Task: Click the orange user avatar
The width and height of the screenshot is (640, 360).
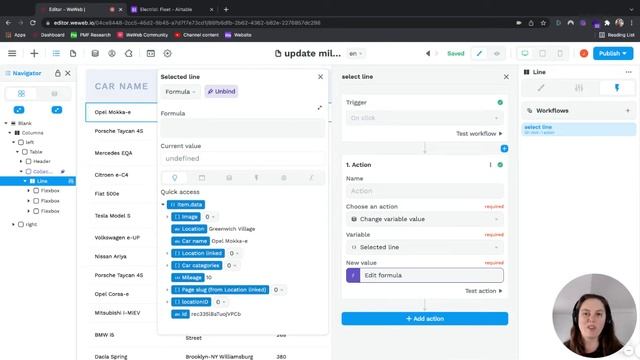Action: [x=584, y=53]
